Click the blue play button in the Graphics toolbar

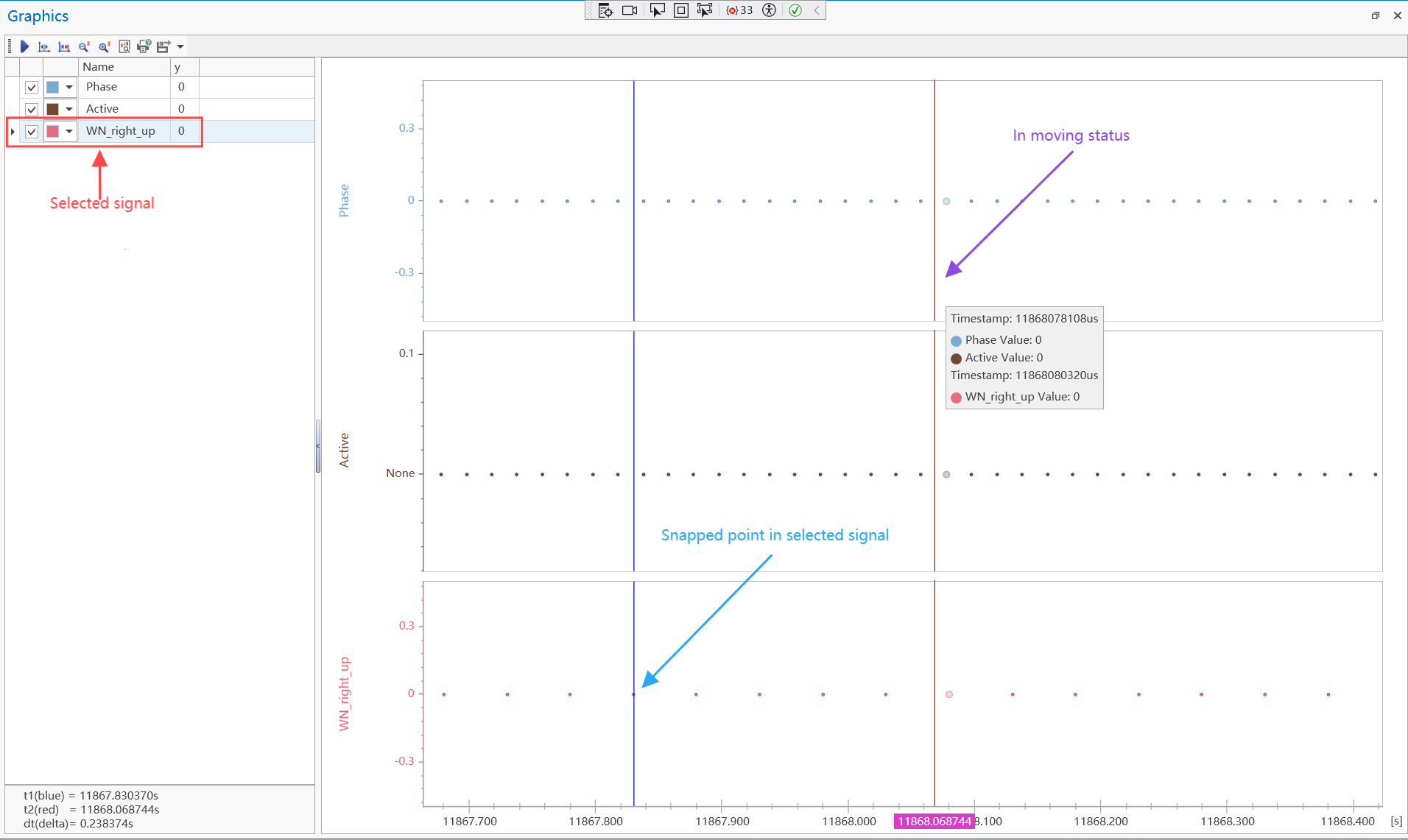tap(24, 46)
